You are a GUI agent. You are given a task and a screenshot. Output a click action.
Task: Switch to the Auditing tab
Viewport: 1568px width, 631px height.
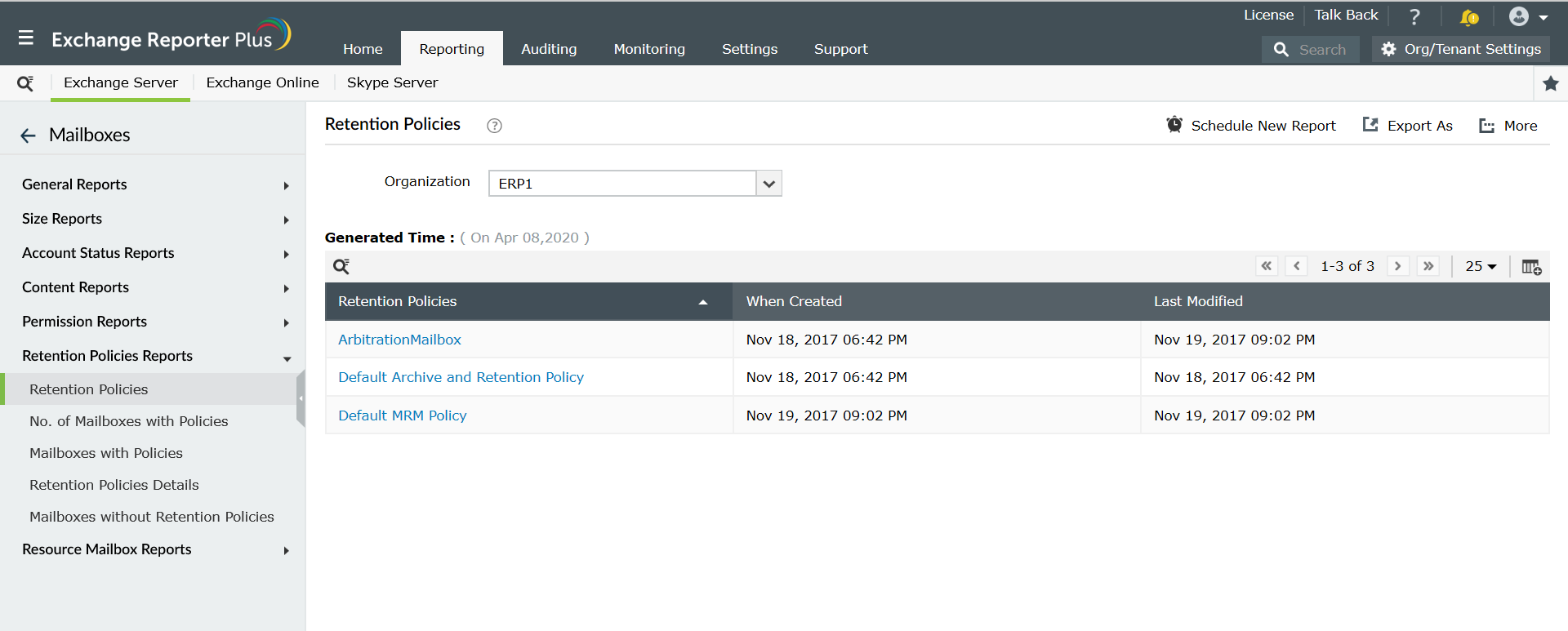tap(549, 49)
